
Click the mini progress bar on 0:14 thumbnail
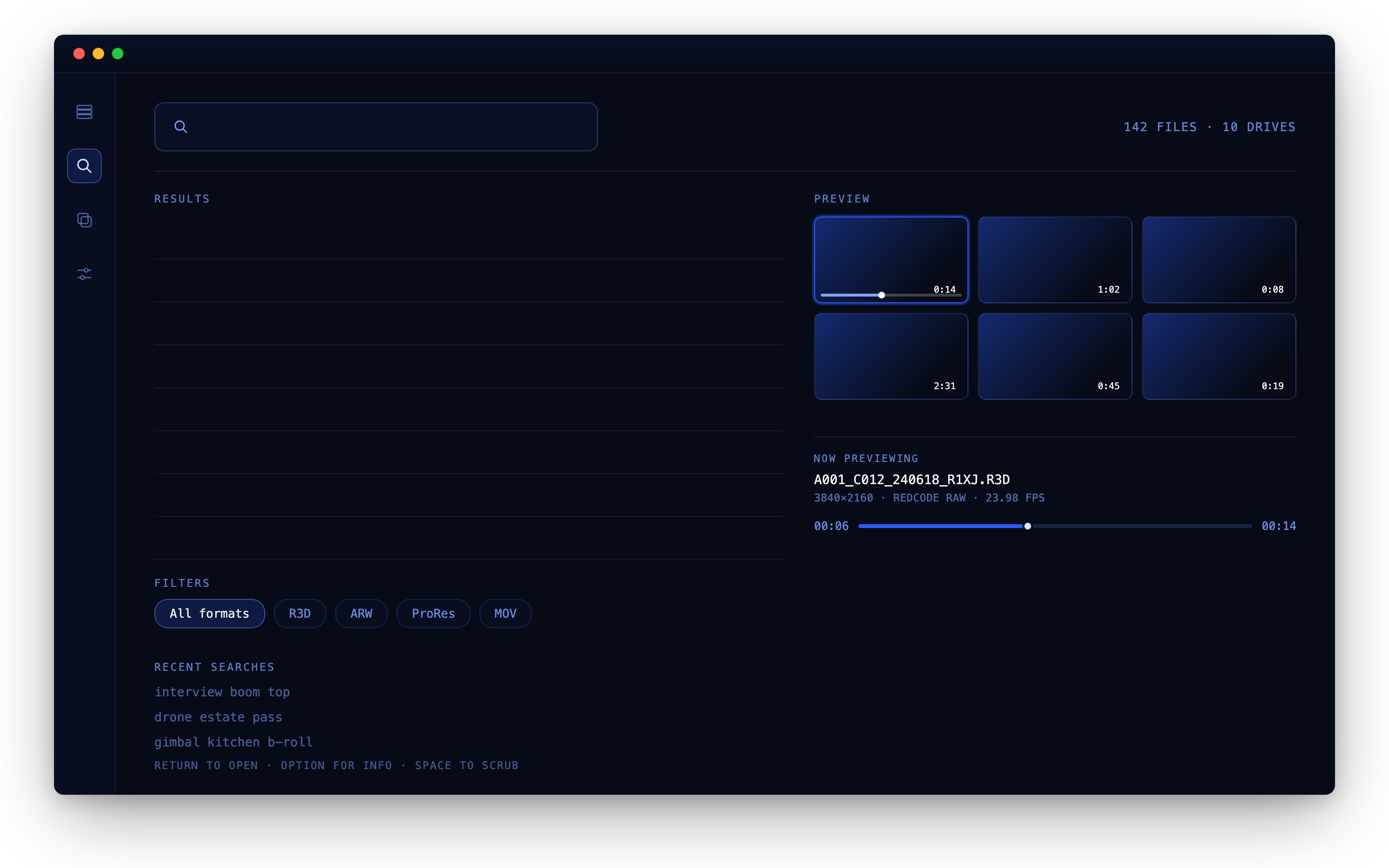(x=891, y=295)
